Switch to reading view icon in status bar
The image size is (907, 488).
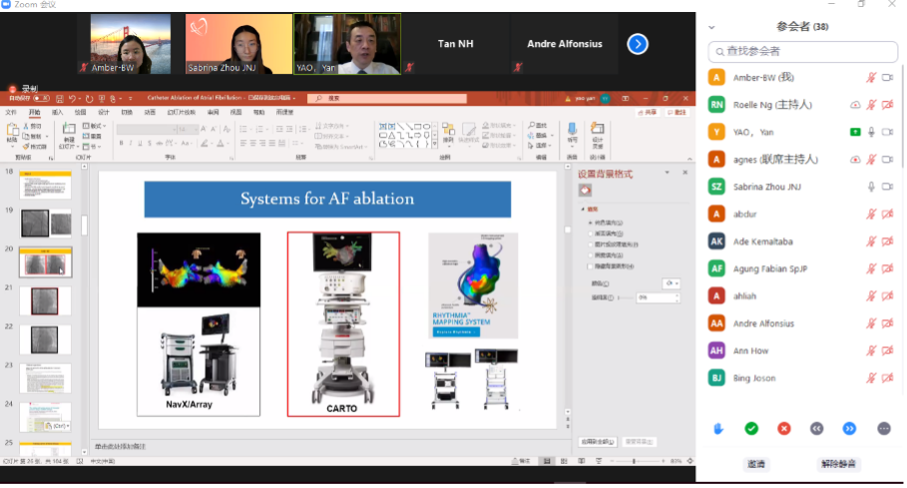(x=581, y=461)
